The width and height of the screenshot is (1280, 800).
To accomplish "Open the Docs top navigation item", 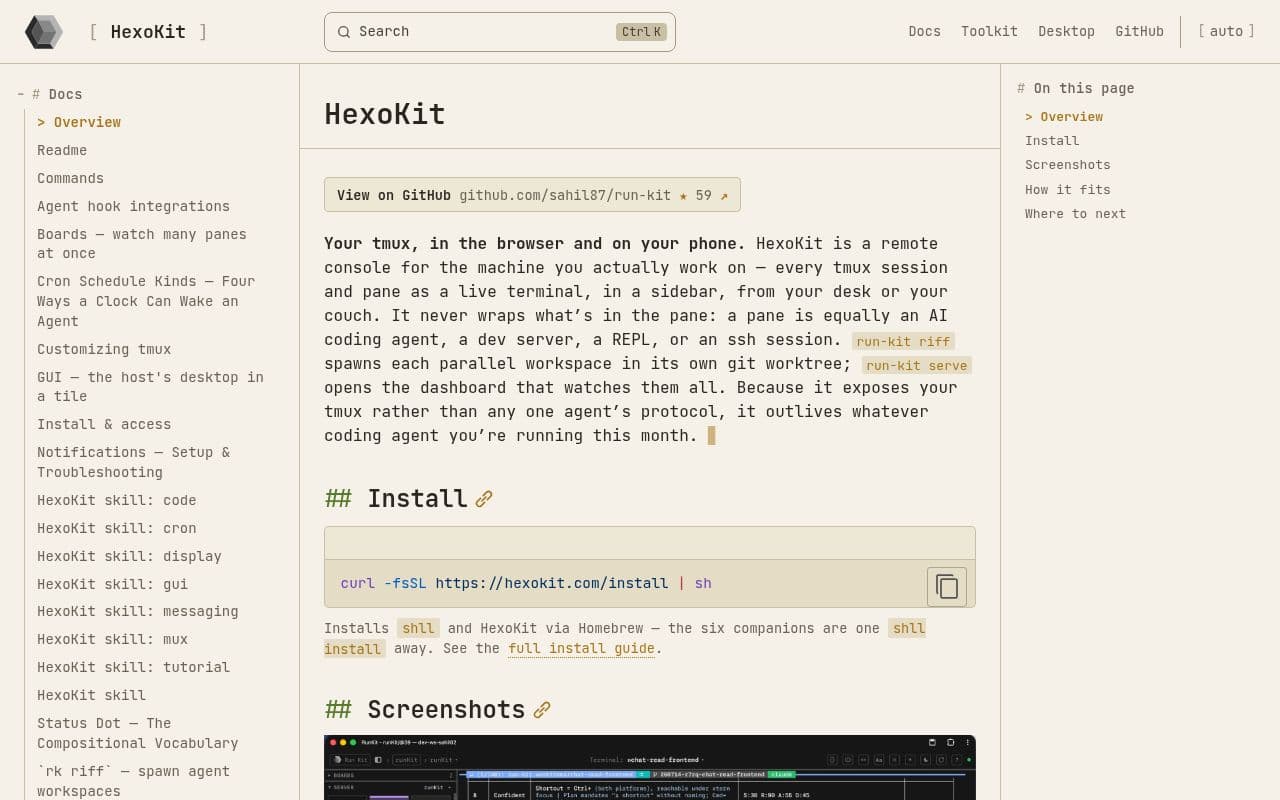I will pyautogui.click(x=924, y=32).
